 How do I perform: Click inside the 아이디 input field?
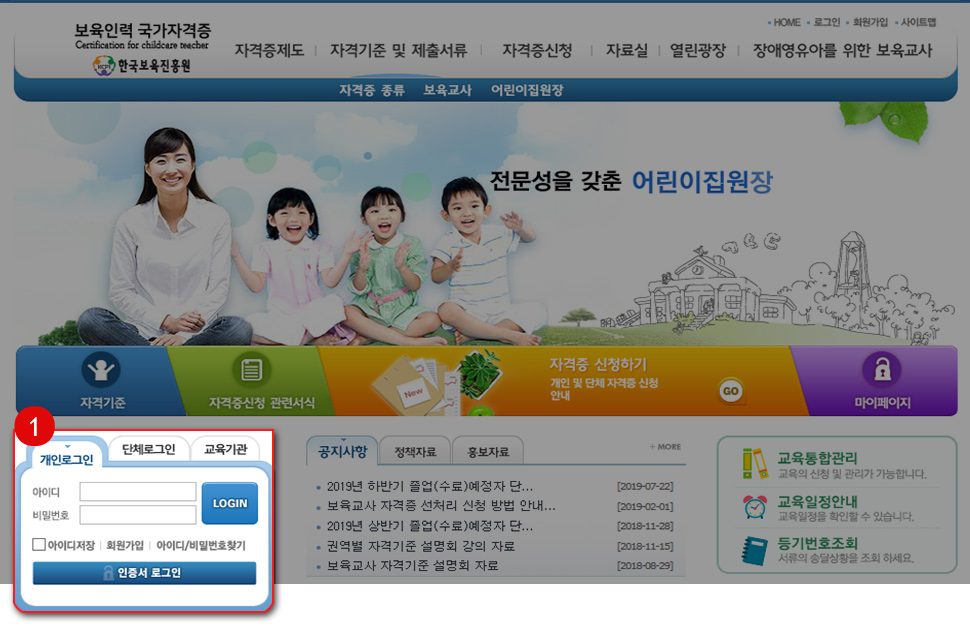coord(138,491)
